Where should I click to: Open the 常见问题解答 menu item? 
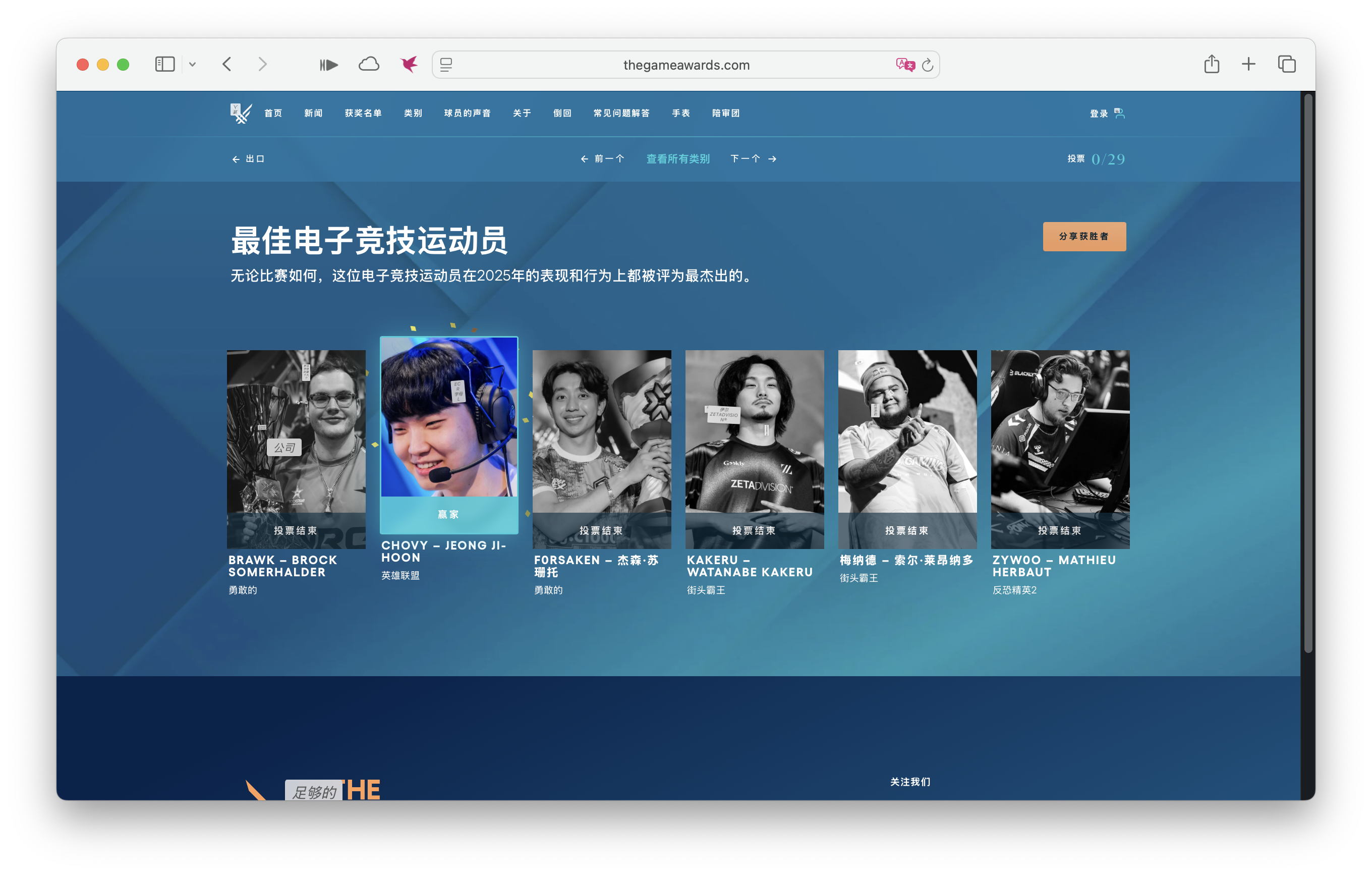(622, 113)
